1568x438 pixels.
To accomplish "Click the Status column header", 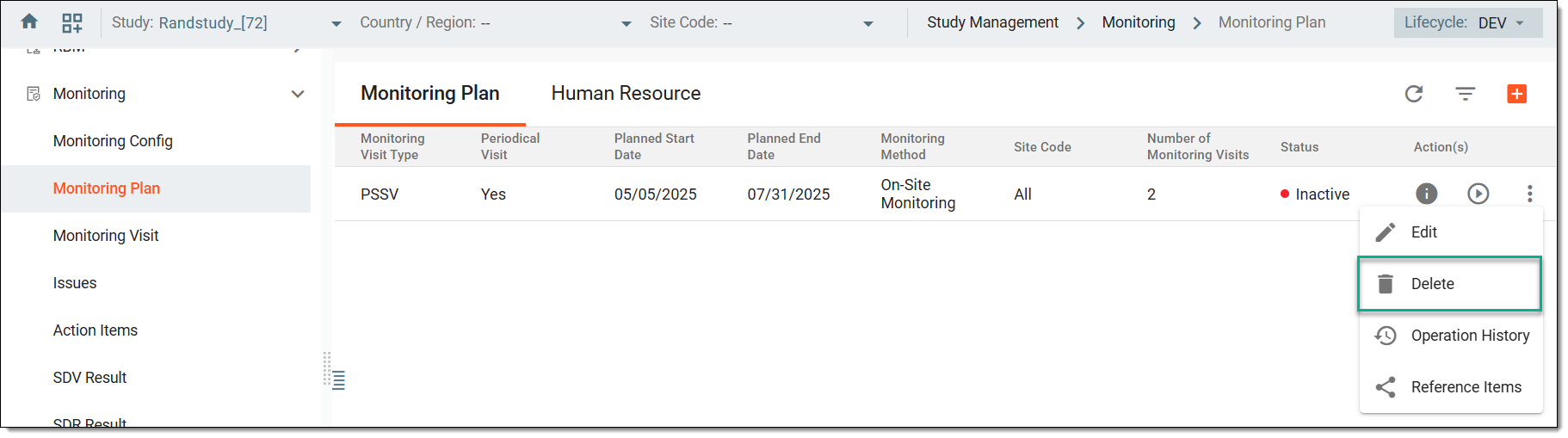I will pos(1299,147).
